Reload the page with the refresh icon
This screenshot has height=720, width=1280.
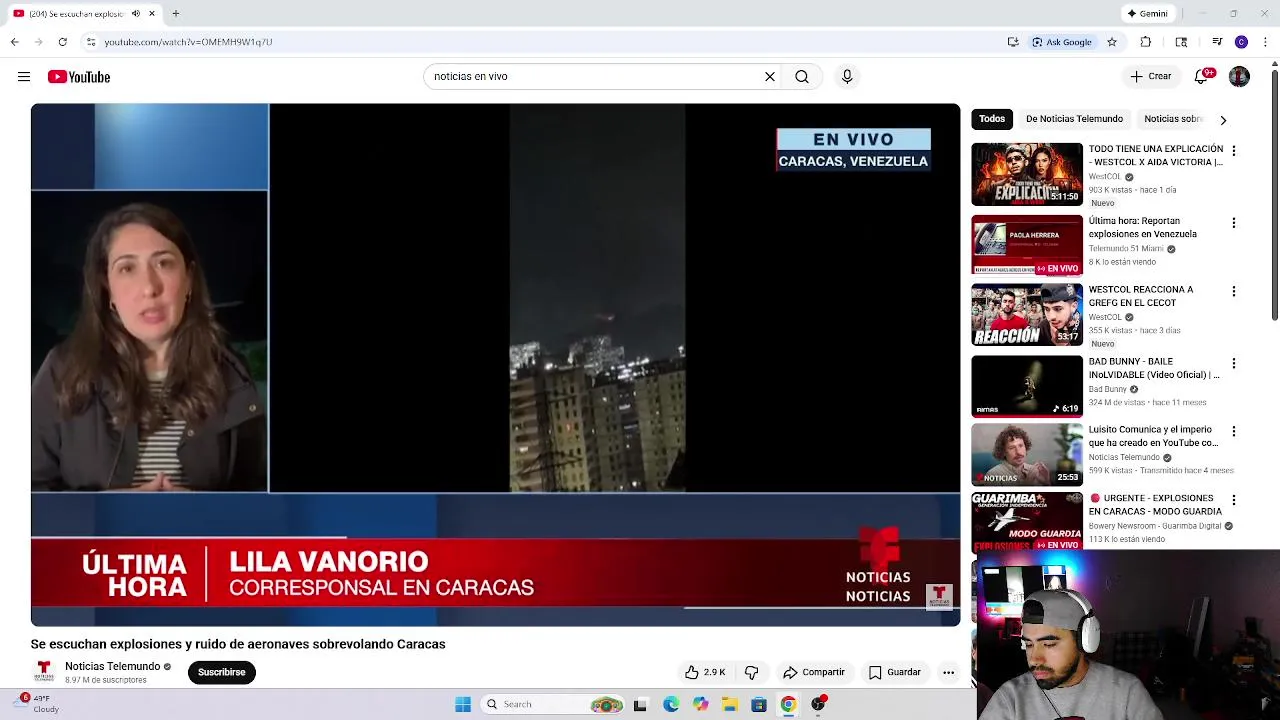62,42
